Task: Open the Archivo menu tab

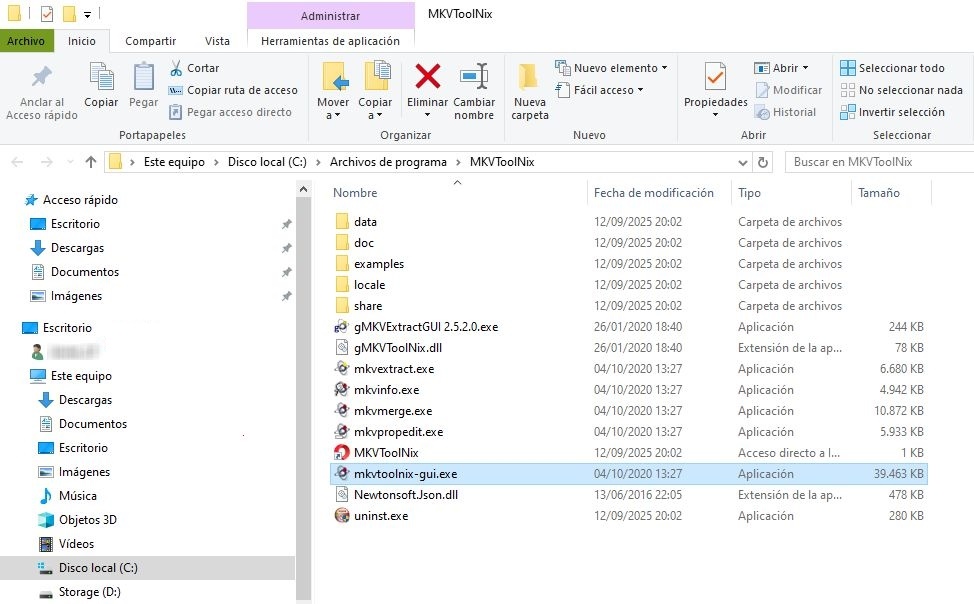Action: [x=26, y=41]
